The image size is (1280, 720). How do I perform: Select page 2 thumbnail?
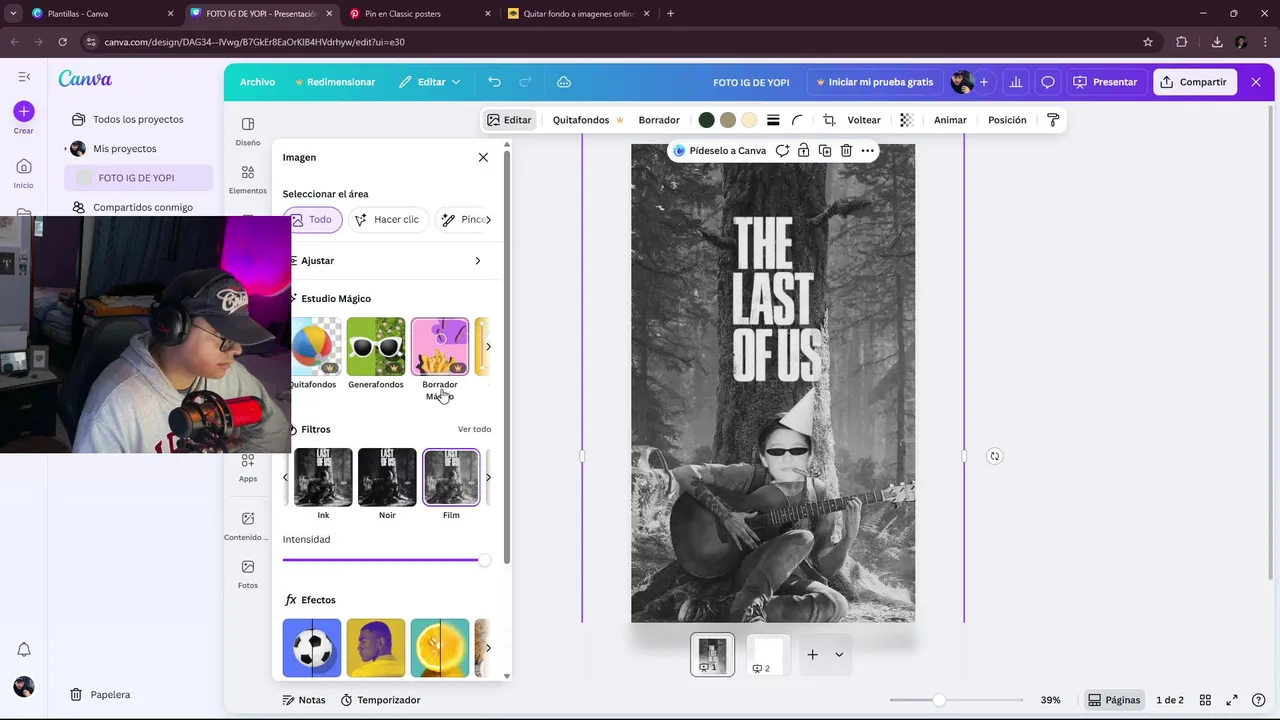[768, 655]
